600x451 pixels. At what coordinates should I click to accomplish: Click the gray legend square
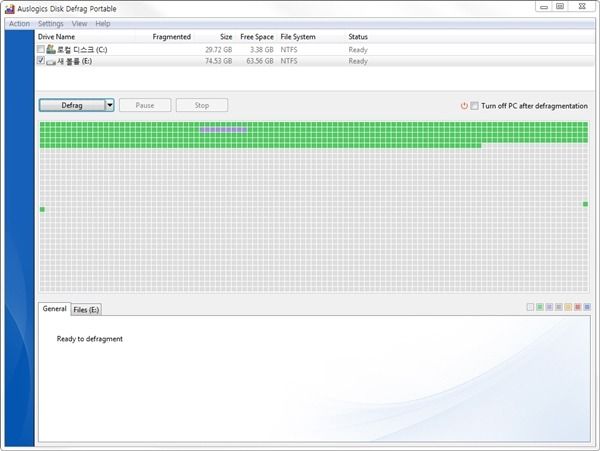click(x=559, y=307)
